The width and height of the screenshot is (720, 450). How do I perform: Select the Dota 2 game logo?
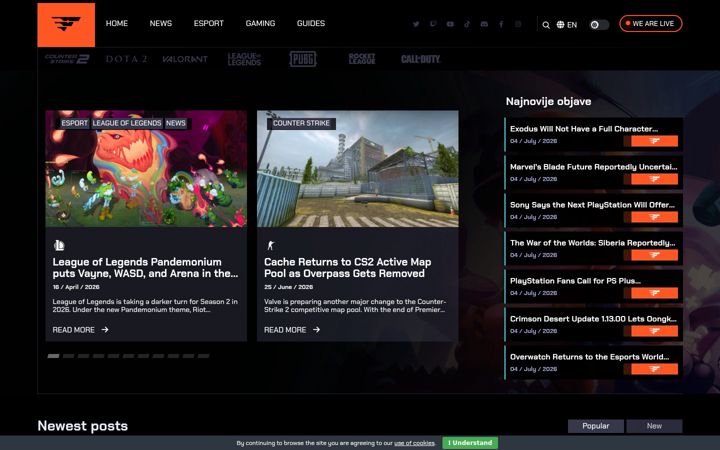pyautogui.click(x=126, y=59)
